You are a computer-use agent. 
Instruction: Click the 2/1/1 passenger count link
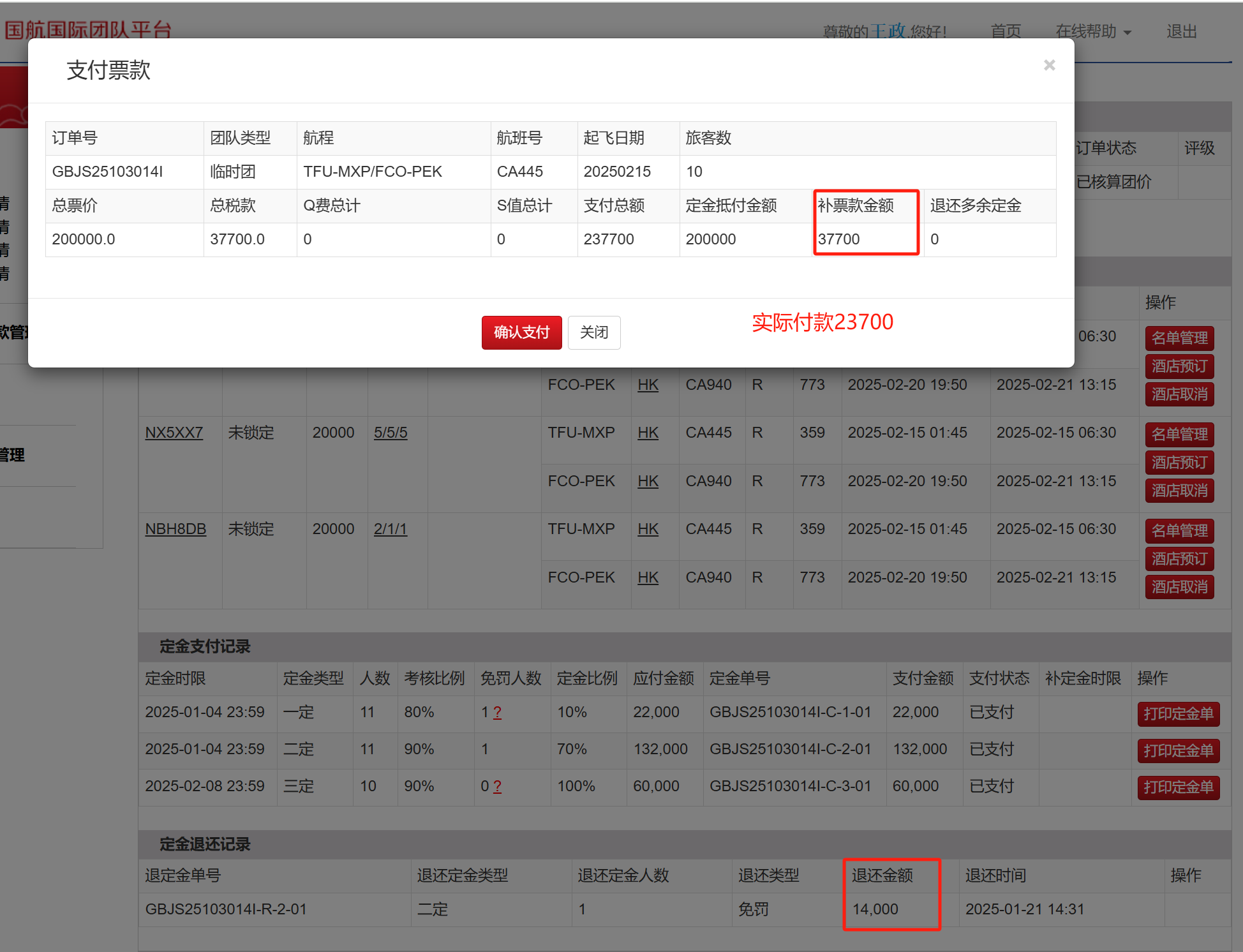coord(390,529)
